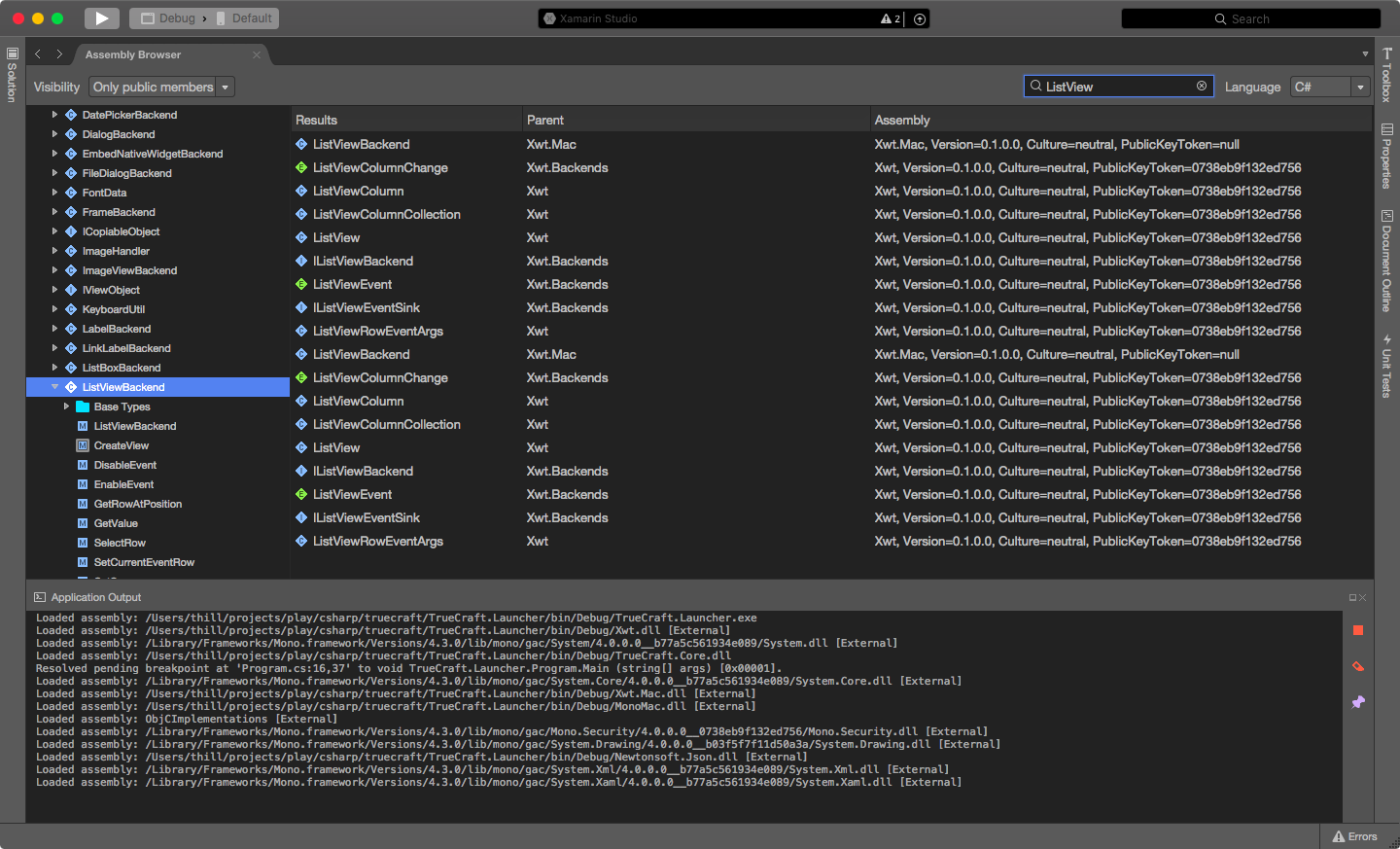Viewport: 1400px width, 849px height.
Task: Sort by the Assembly column header
Action: pyautogui.click(x=1121, y=120)
